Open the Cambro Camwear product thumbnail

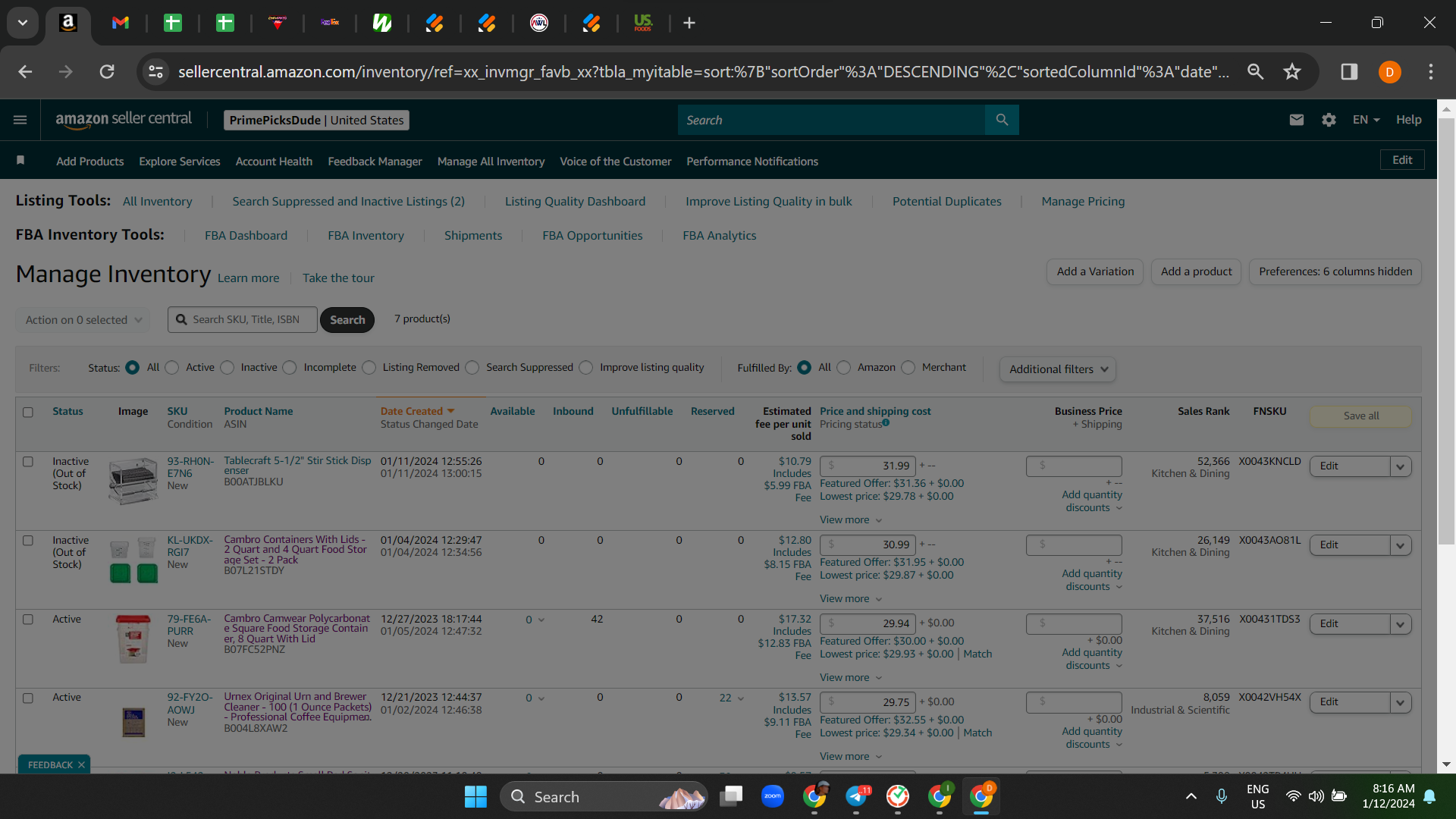click(x=133, y=639)
